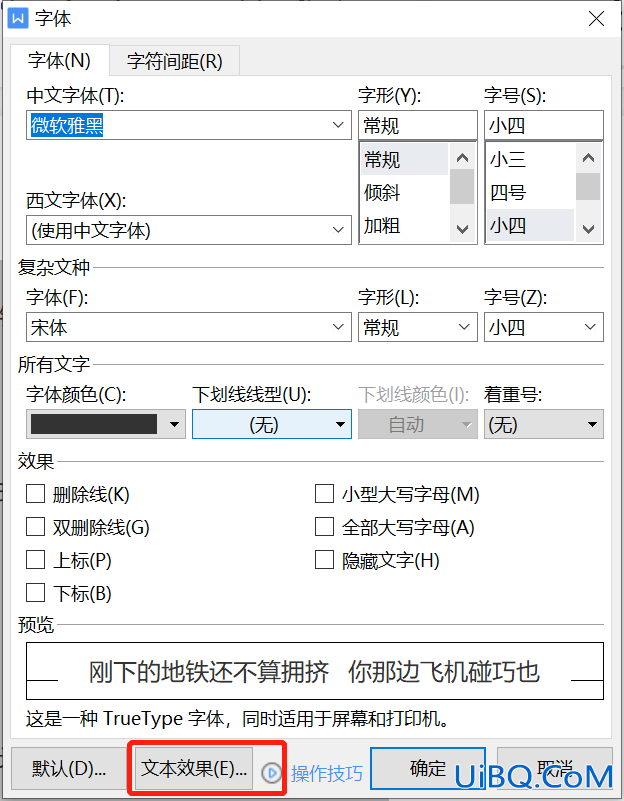The height and width of the screenshot is (801, 624).
Task: Select 加粗 in the 字形 list
Action: point(404,225)
